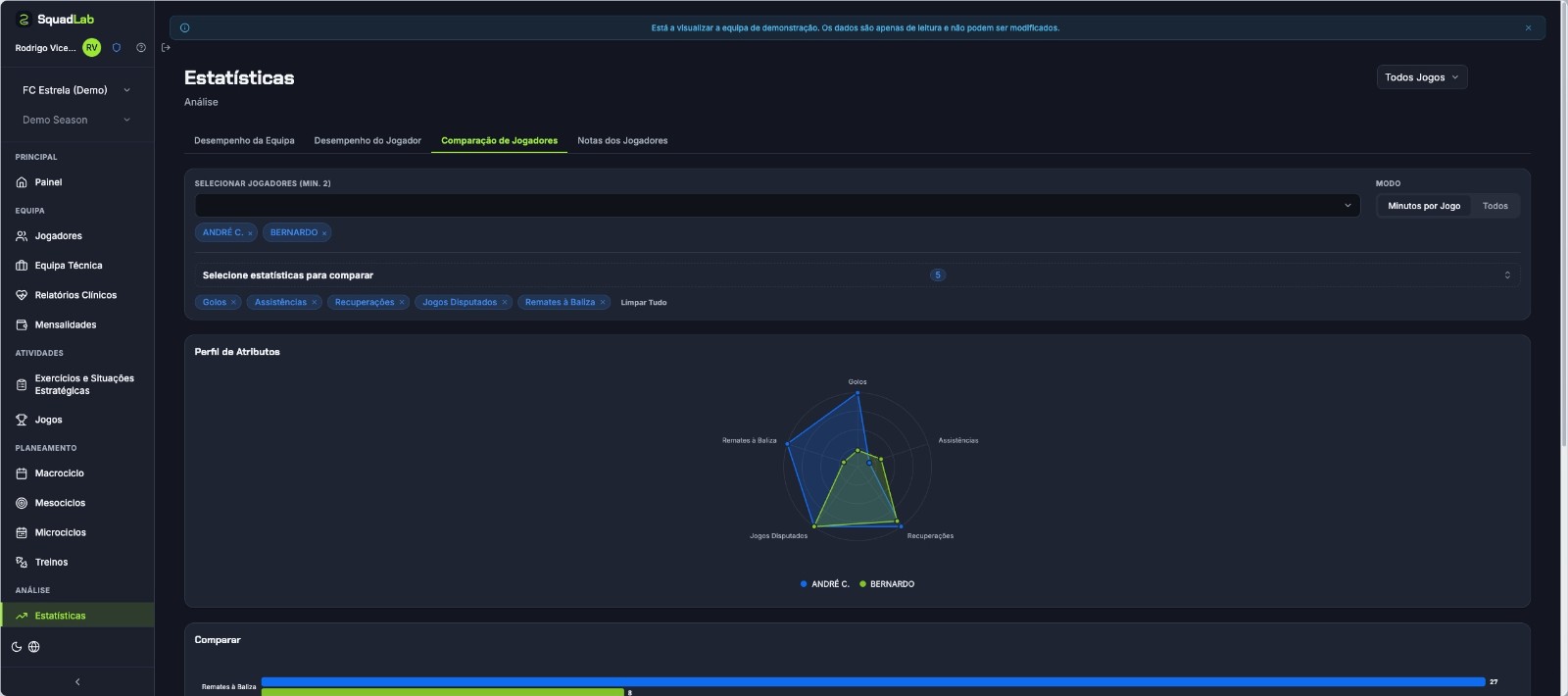This screenshot has height=696, width=1568.
Task: Click the help question mark icon
Action: 141,47
